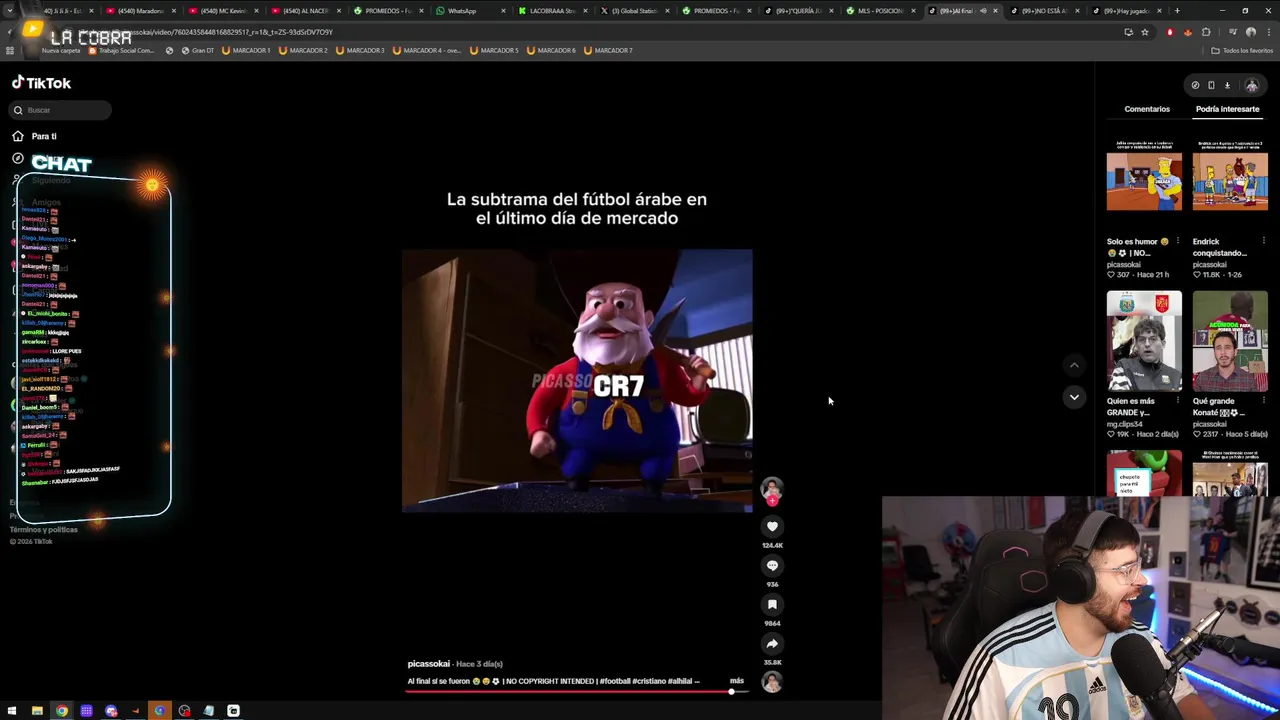Open MARCADOR 1 bookmark

(246, 50)
